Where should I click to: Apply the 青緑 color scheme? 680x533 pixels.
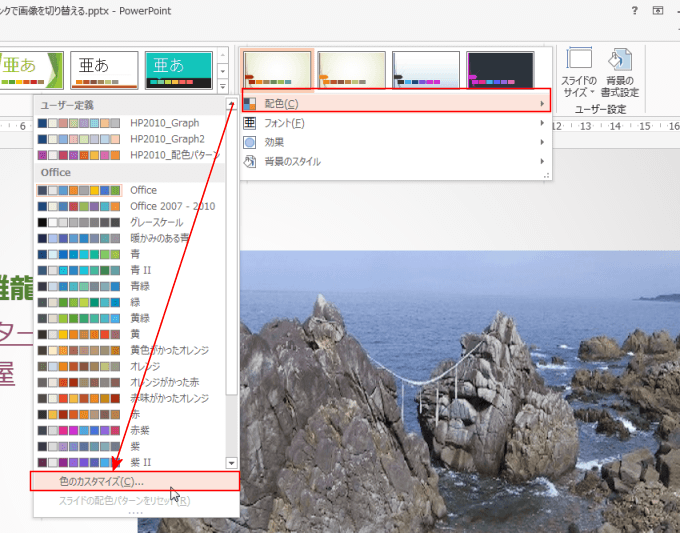pos(130,286)
